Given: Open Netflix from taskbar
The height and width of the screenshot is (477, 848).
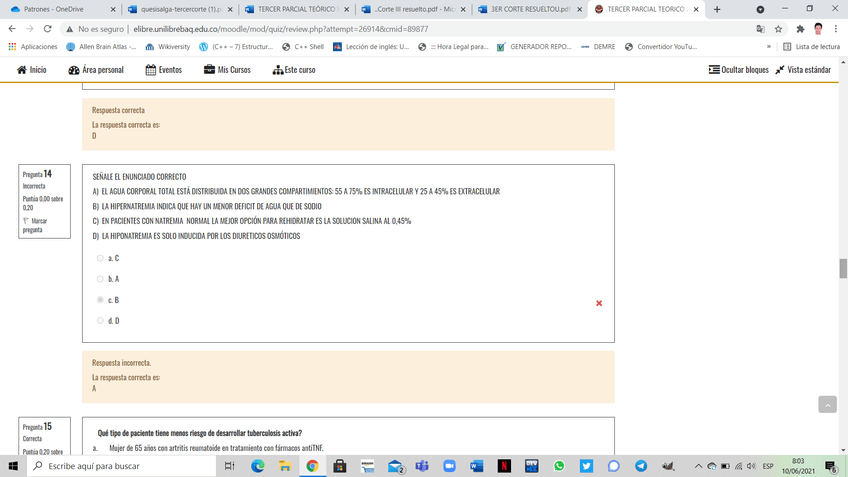Looking at the screenshot, I should [x=504, y=466].
